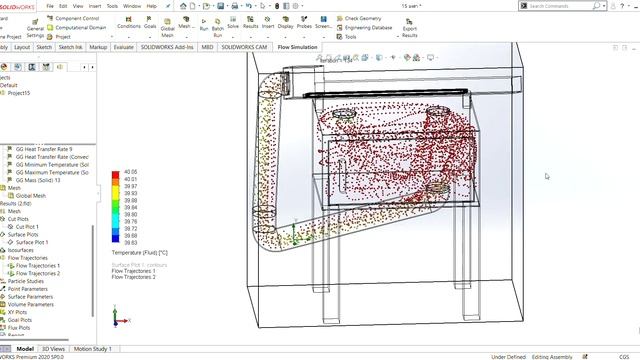Open the Tools dropdown in the ribbon
This screenshot has height=360, width=640.
[x=350, y=37]
